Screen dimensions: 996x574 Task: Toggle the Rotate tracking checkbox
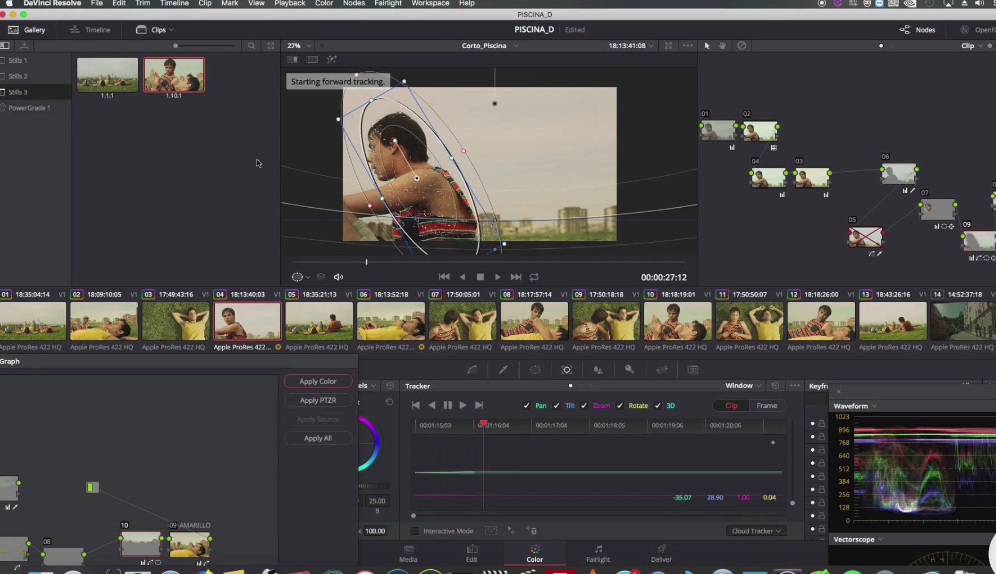click(x=618, y=406)
